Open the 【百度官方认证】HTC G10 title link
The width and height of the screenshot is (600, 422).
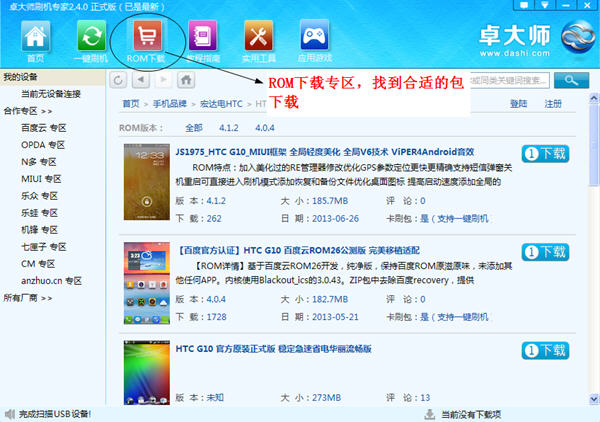click(x=297, y=250)
